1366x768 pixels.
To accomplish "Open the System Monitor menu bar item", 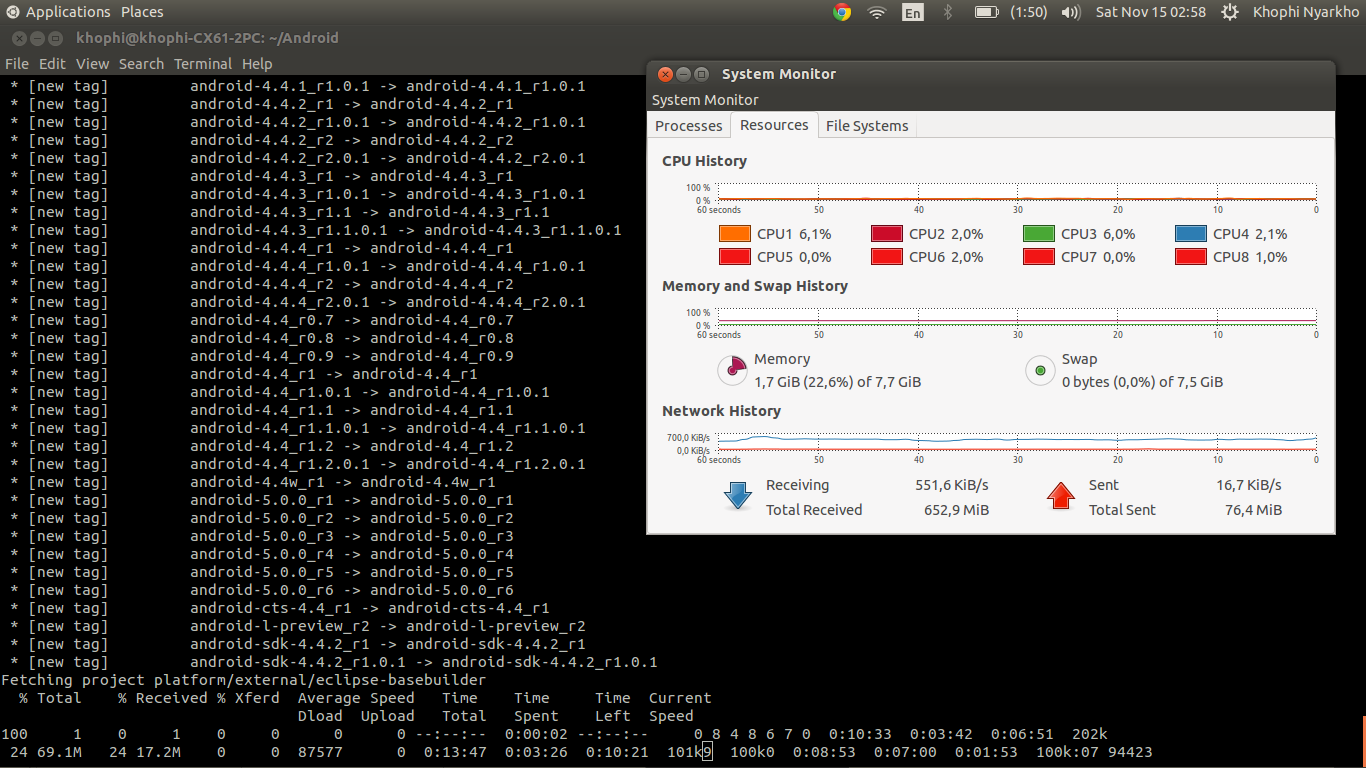I will (x=705, y=100).
